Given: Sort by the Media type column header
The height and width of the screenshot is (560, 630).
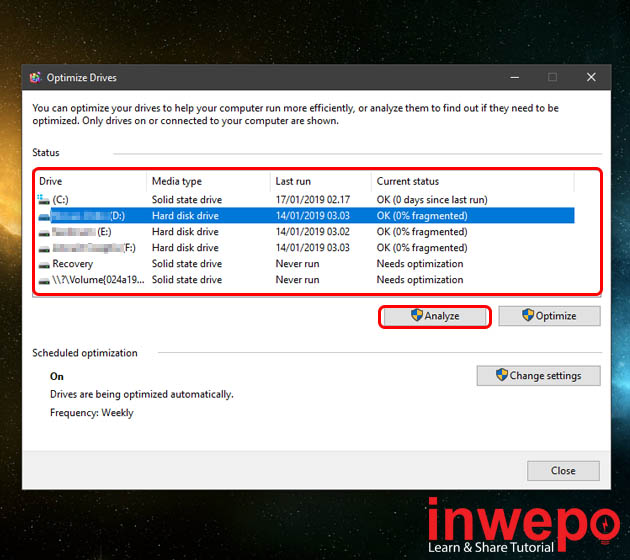Looking at the screenshot, I should [209, 181].
